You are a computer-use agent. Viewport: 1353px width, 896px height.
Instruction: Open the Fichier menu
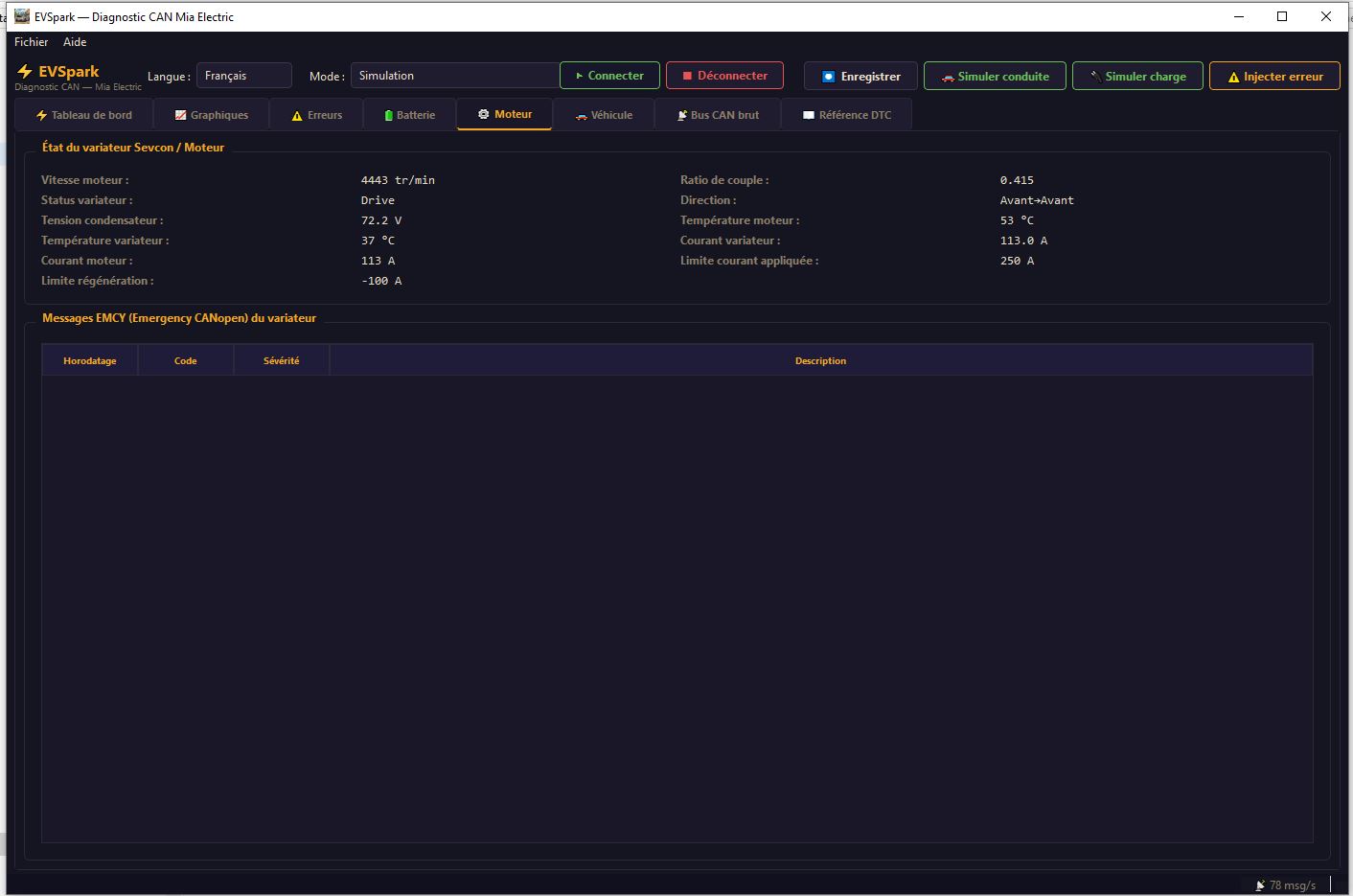point(31,42)
